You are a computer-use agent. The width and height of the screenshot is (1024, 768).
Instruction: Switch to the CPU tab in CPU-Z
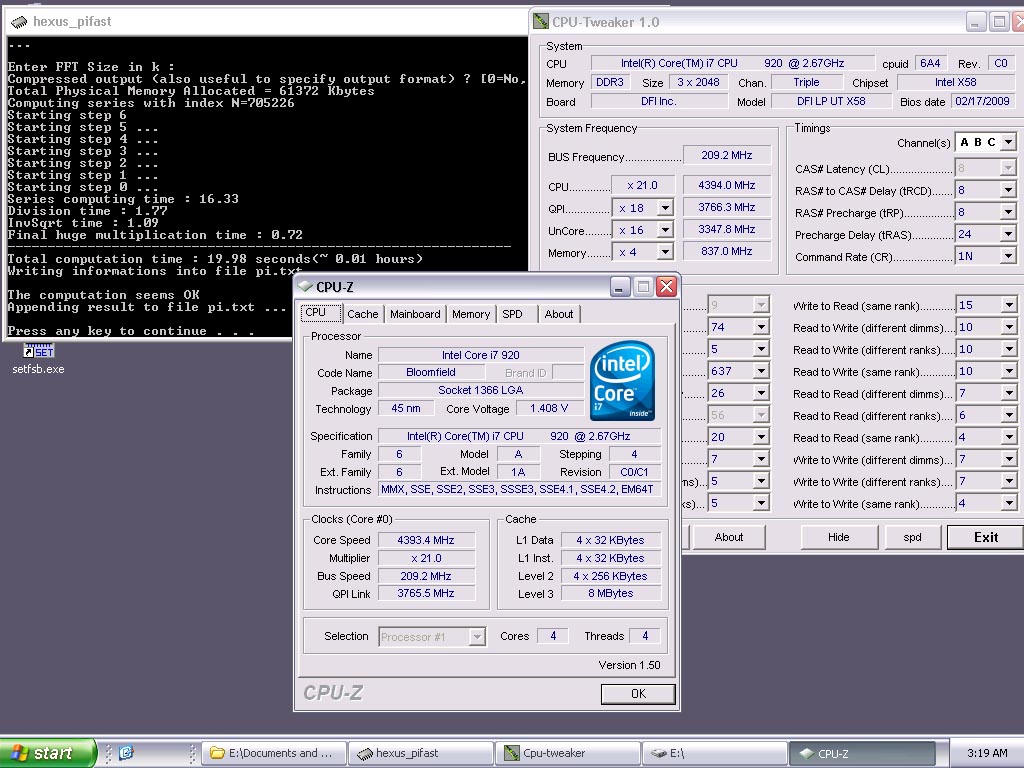pos(321,313)
